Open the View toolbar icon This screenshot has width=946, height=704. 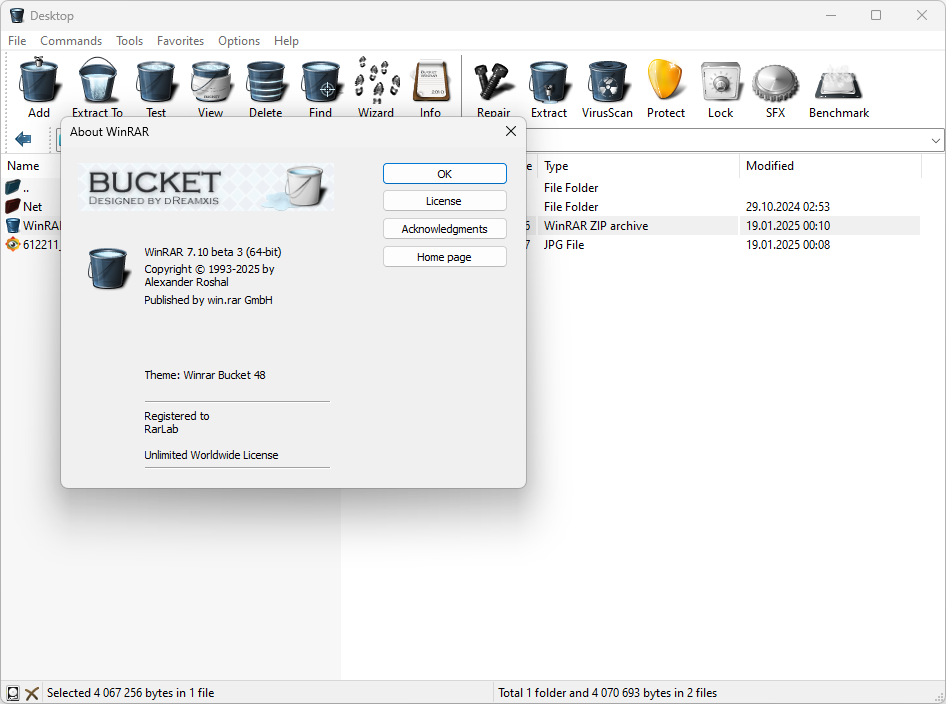tap(211, 81)
